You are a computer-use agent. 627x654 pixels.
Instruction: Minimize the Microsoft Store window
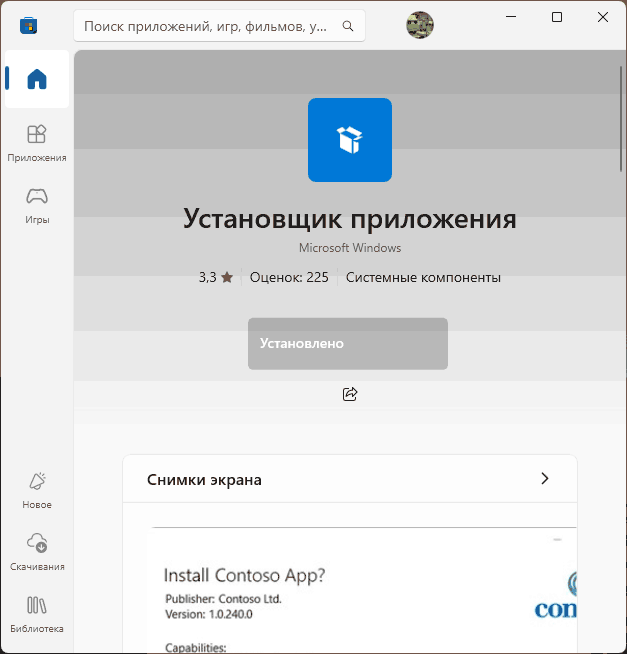tap(511, 17)
